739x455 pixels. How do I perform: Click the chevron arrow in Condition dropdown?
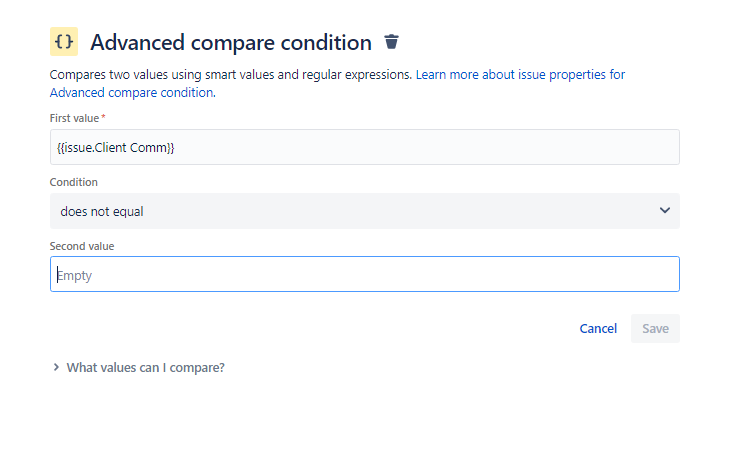[665, 210]
